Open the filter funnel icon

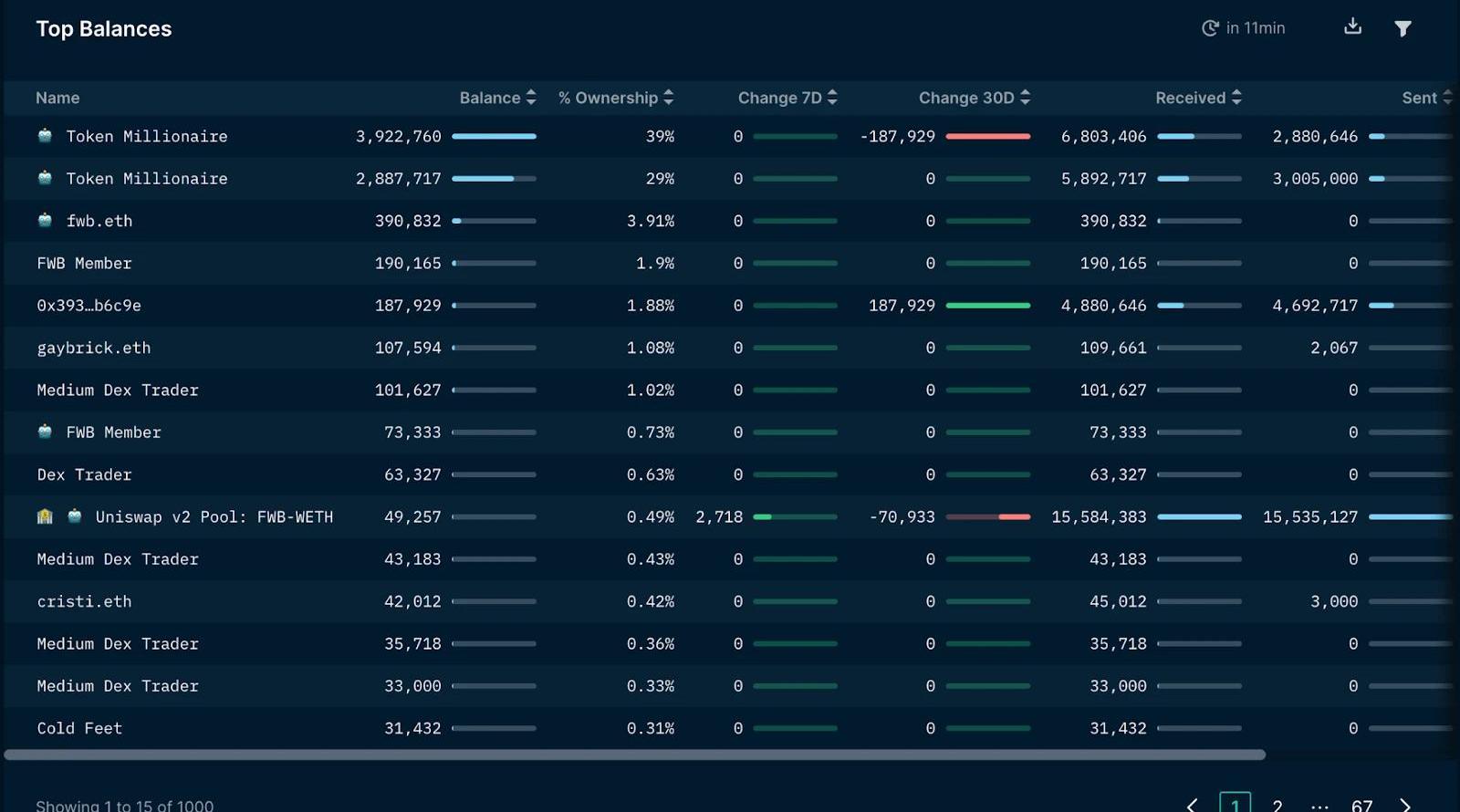1403,28
